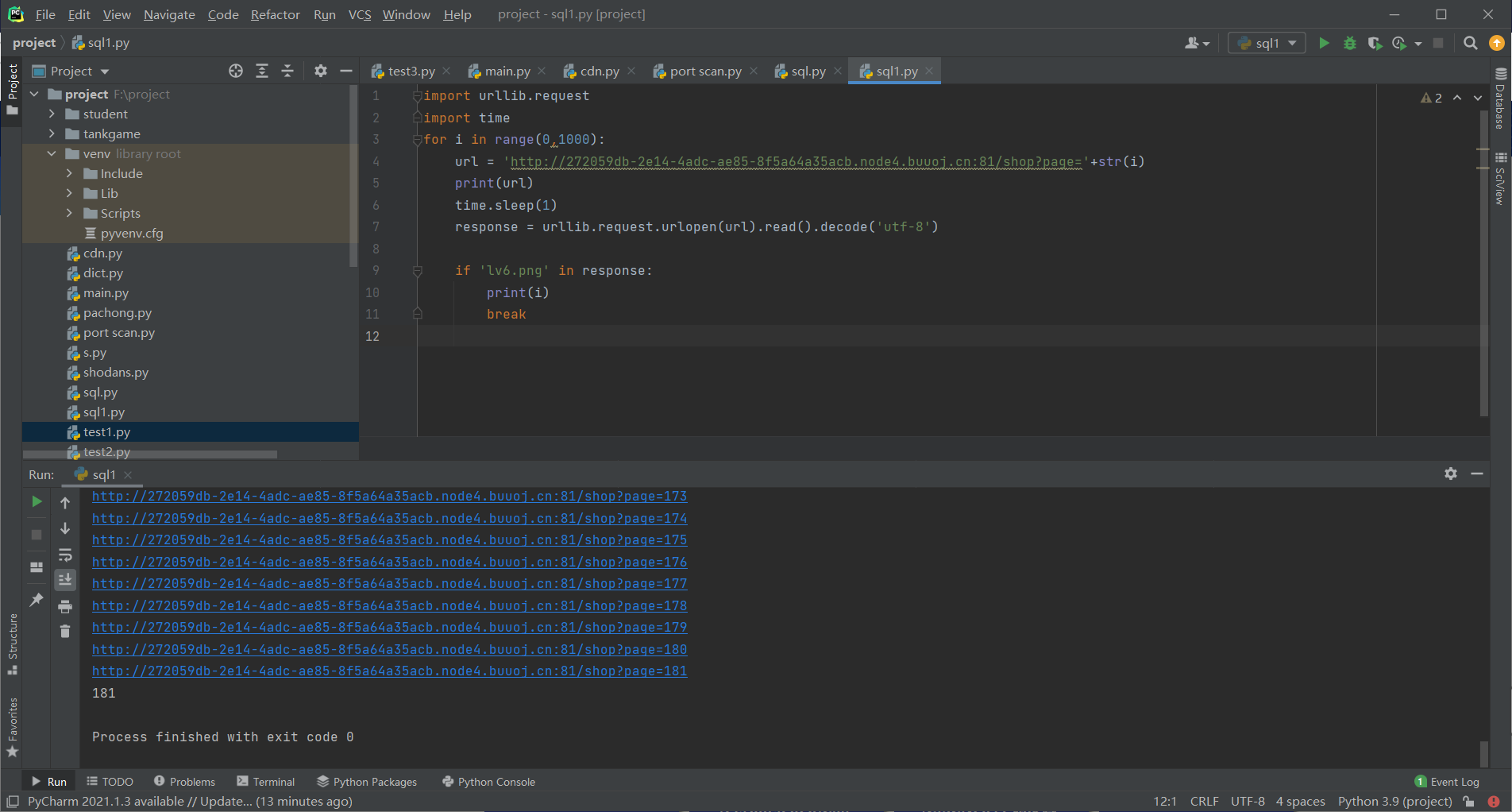Open the shop?page=181 output link
This screenshot has height=812, width=1512.
(389, 671)
